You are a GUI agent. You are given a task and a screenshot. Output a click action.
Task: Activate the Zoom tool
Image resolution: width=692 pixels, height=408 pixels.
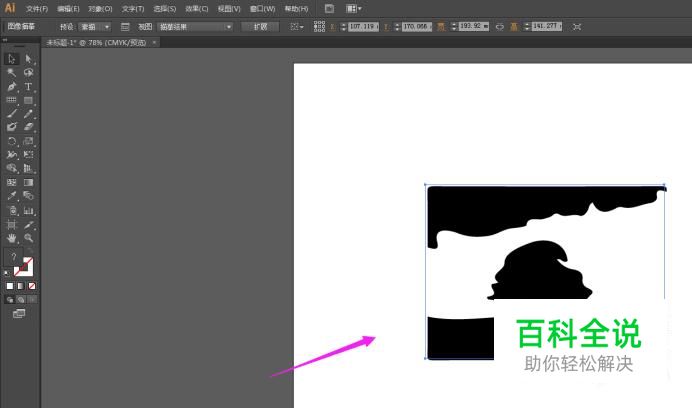(28, 239)
